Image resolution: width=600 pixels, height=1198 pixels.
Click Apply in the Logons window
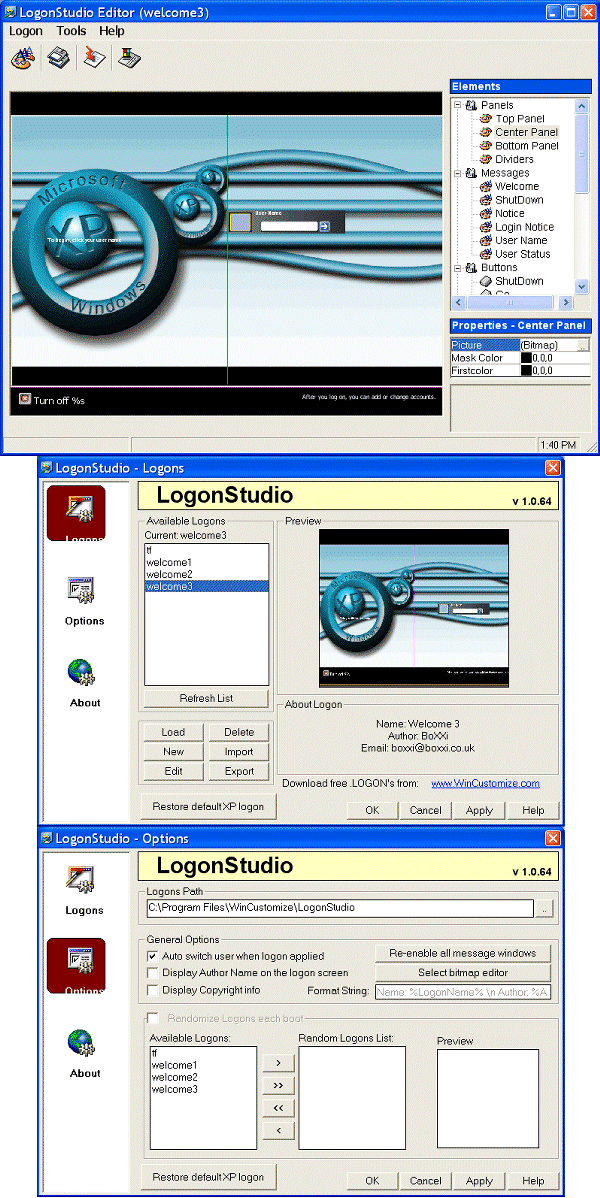(x=479, y=811)
